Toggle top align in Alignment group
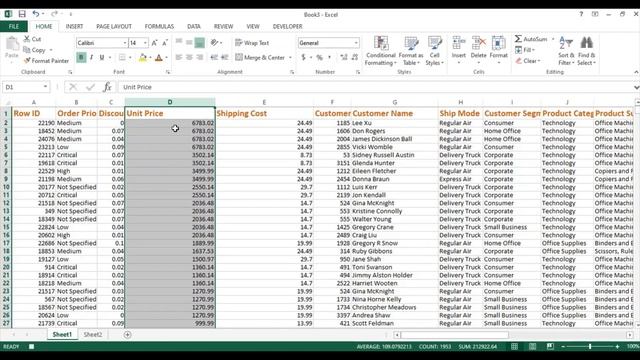The height and width of the screenshot is (360, 640). coord(179,42)
